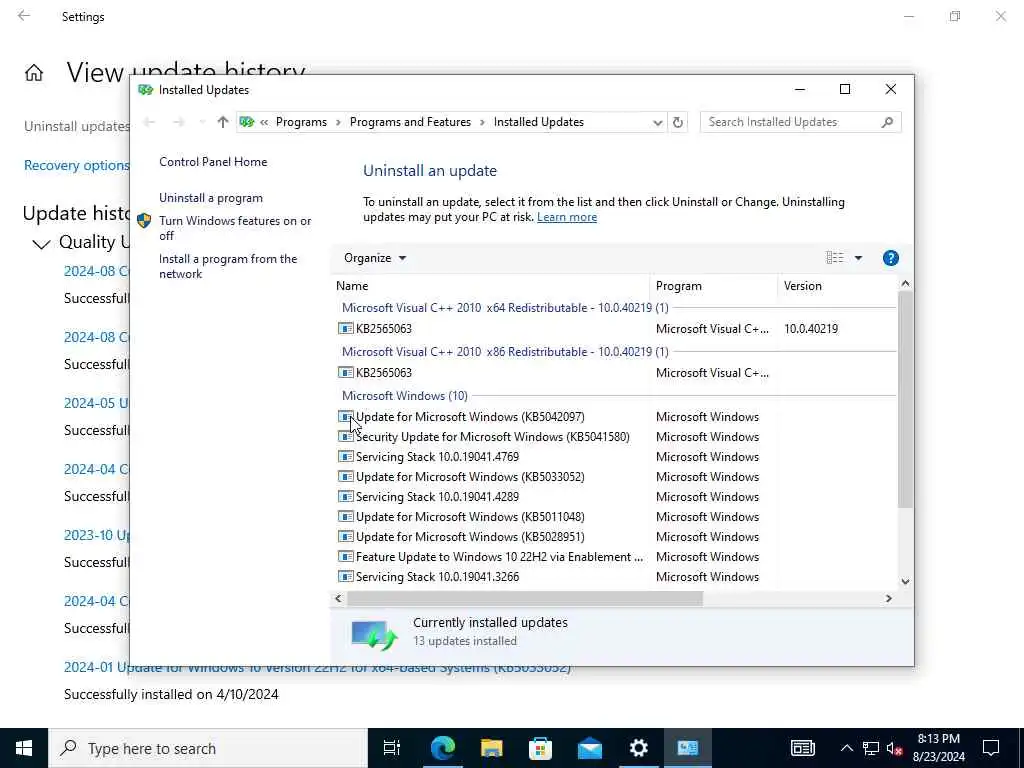The height and width of the screenshot is (768, 1024).
Task: Open Microsoft Store from taskbar
Action: 540,748
